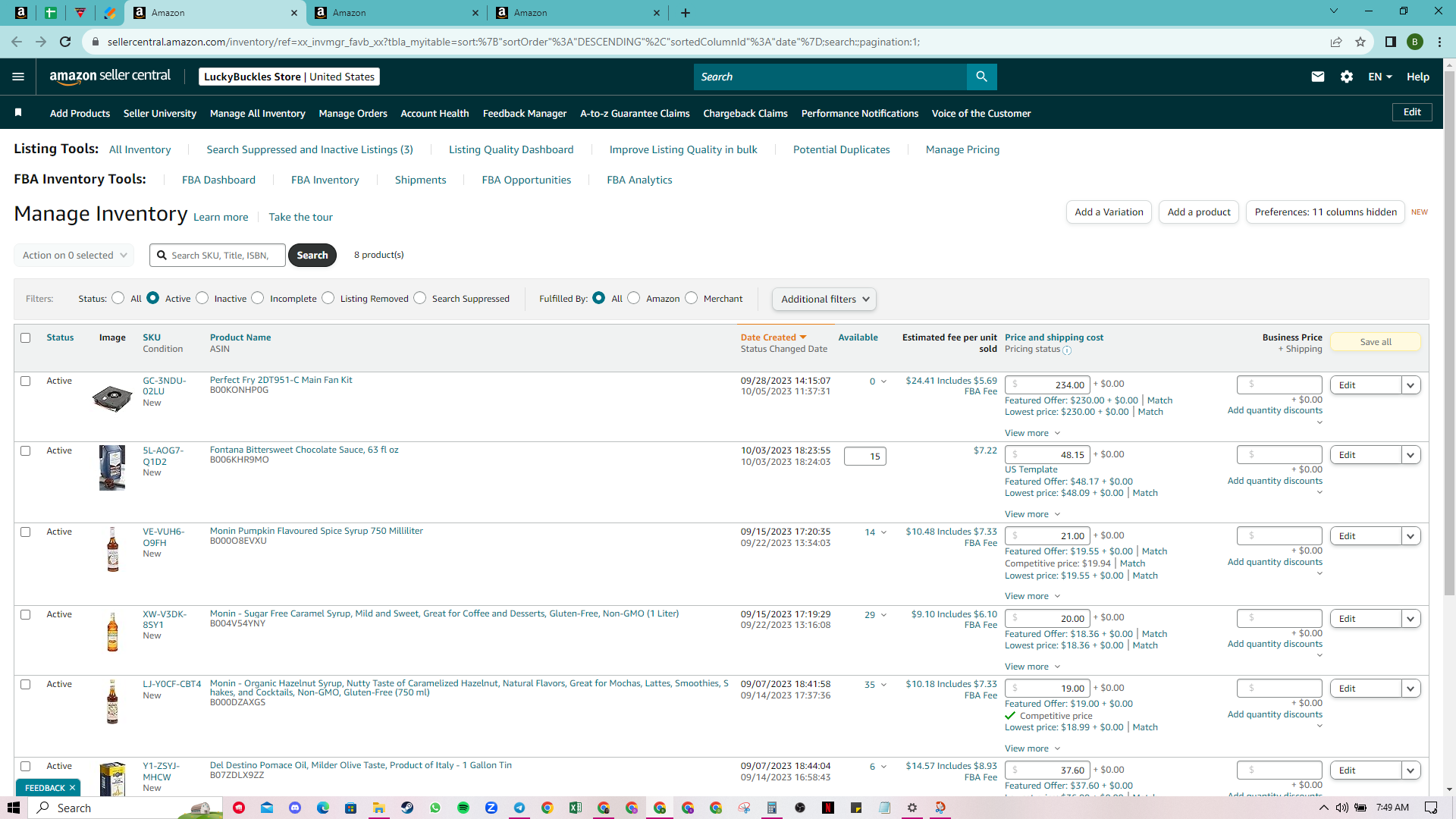Check the select-all products checkbox
The image size is (1456, 819).
click(26, 338)
